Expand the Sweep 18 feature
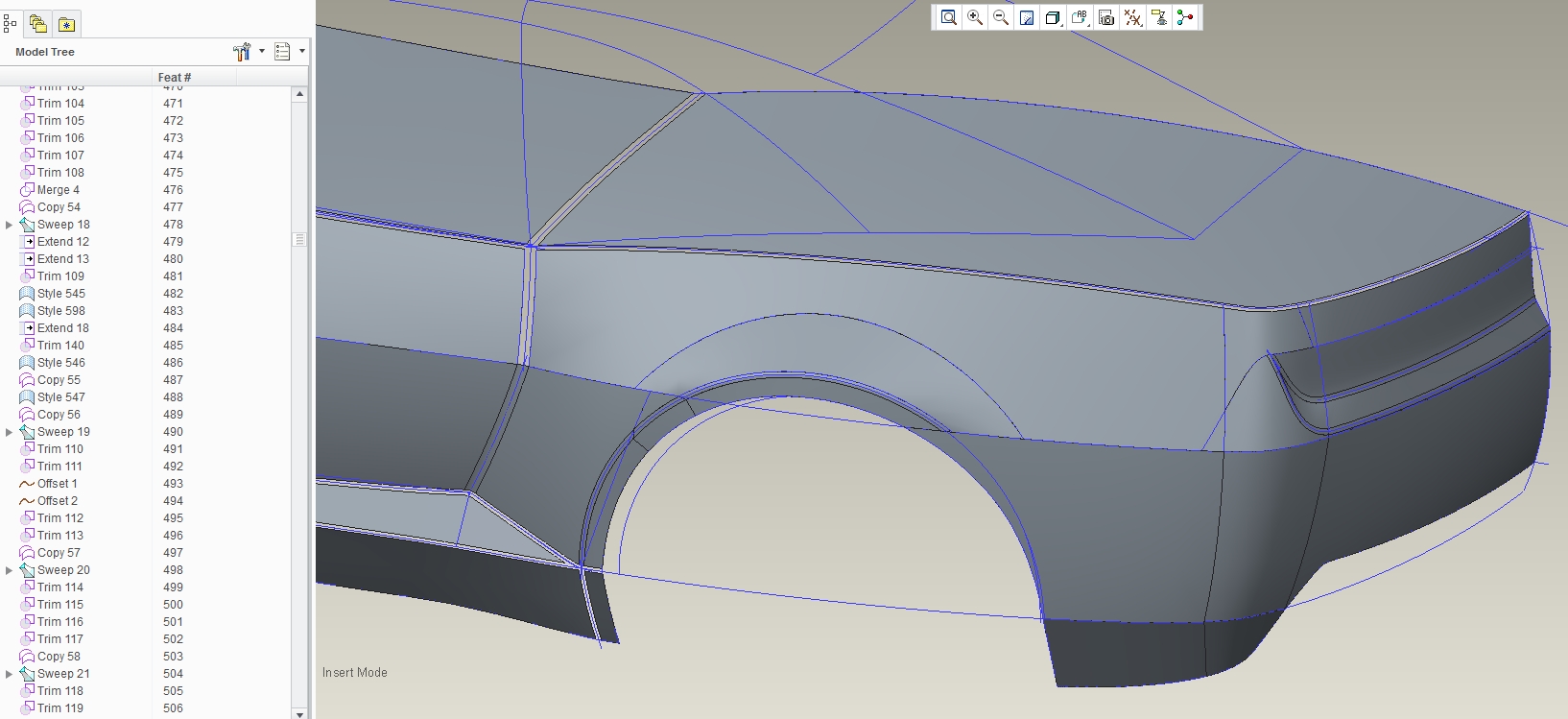This screenshot has width=1568, height=719. point(10,225)
